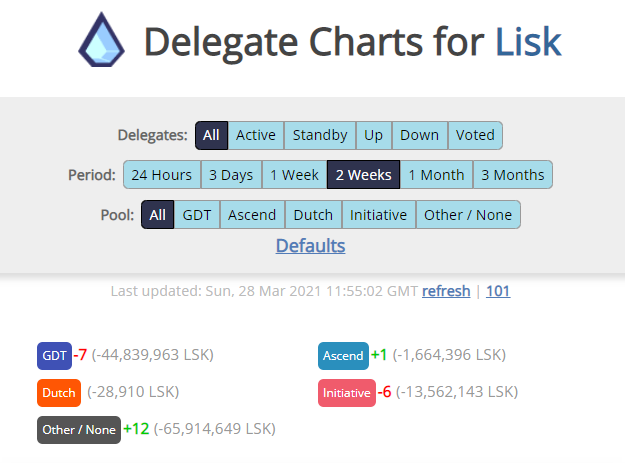Click the GDT -7 change value
Image resolution: width=625 pixels, height=463 pixels.
pos(80,355)
